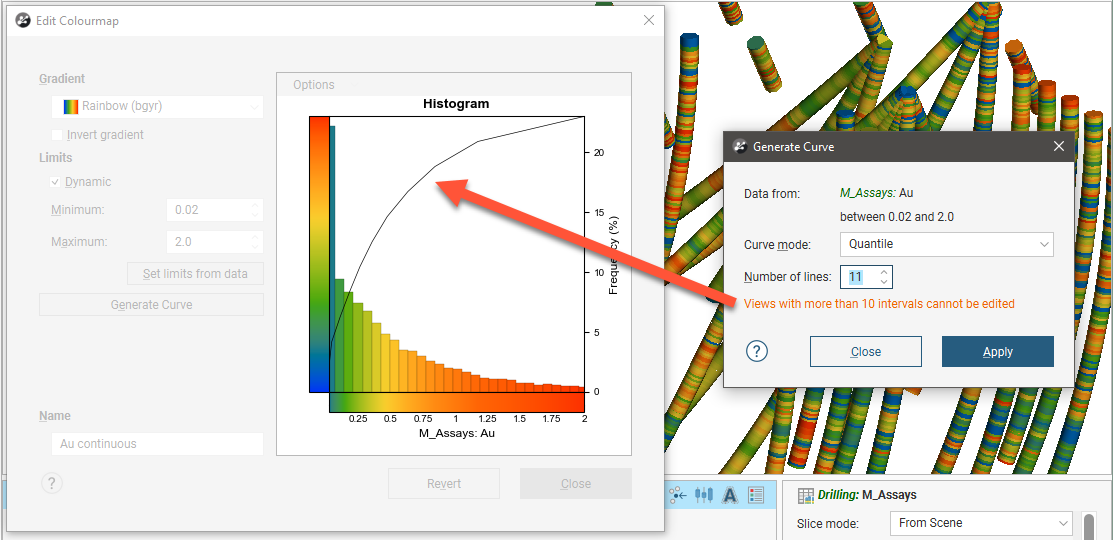1113x540 pixels.
Task: Click the scatter points arrow toolbar icon
Action: [x=679, y=494]
